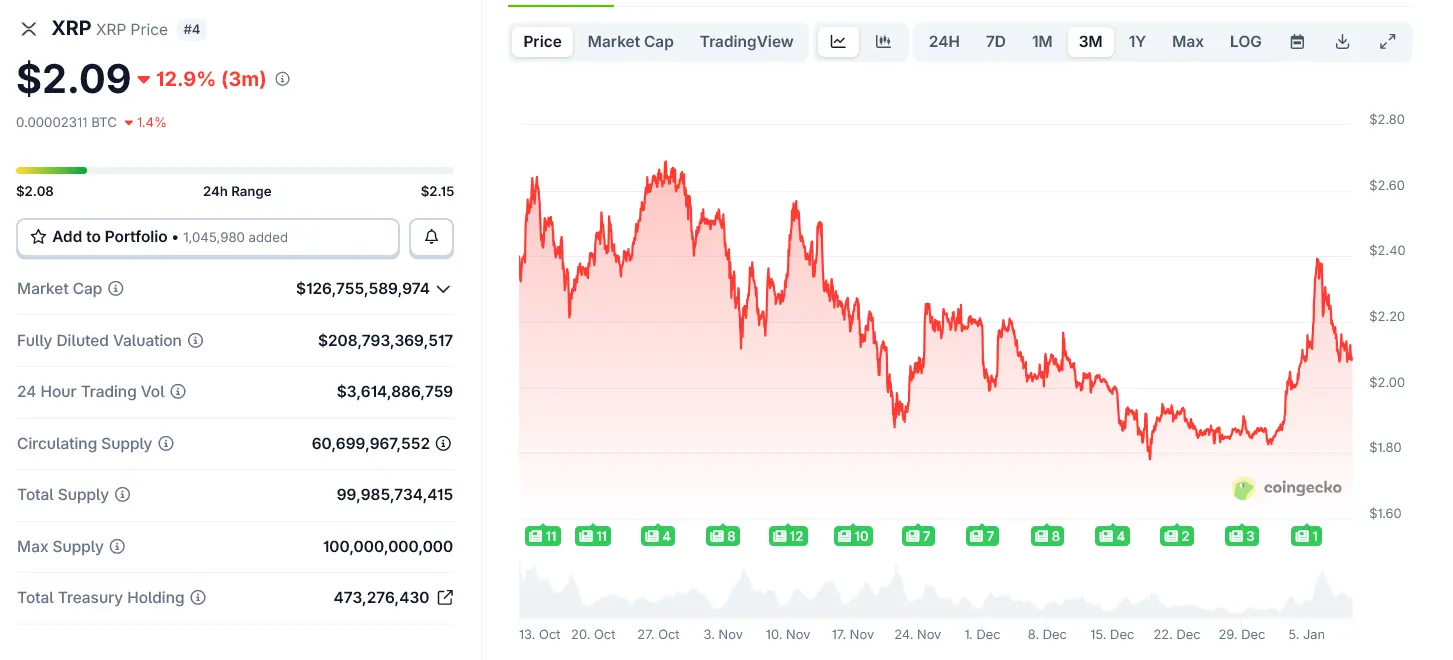Viewport: 1453px width, 660px height.
Task: Click the 24h Range progress bar
Action: click(x=234, y=170)
